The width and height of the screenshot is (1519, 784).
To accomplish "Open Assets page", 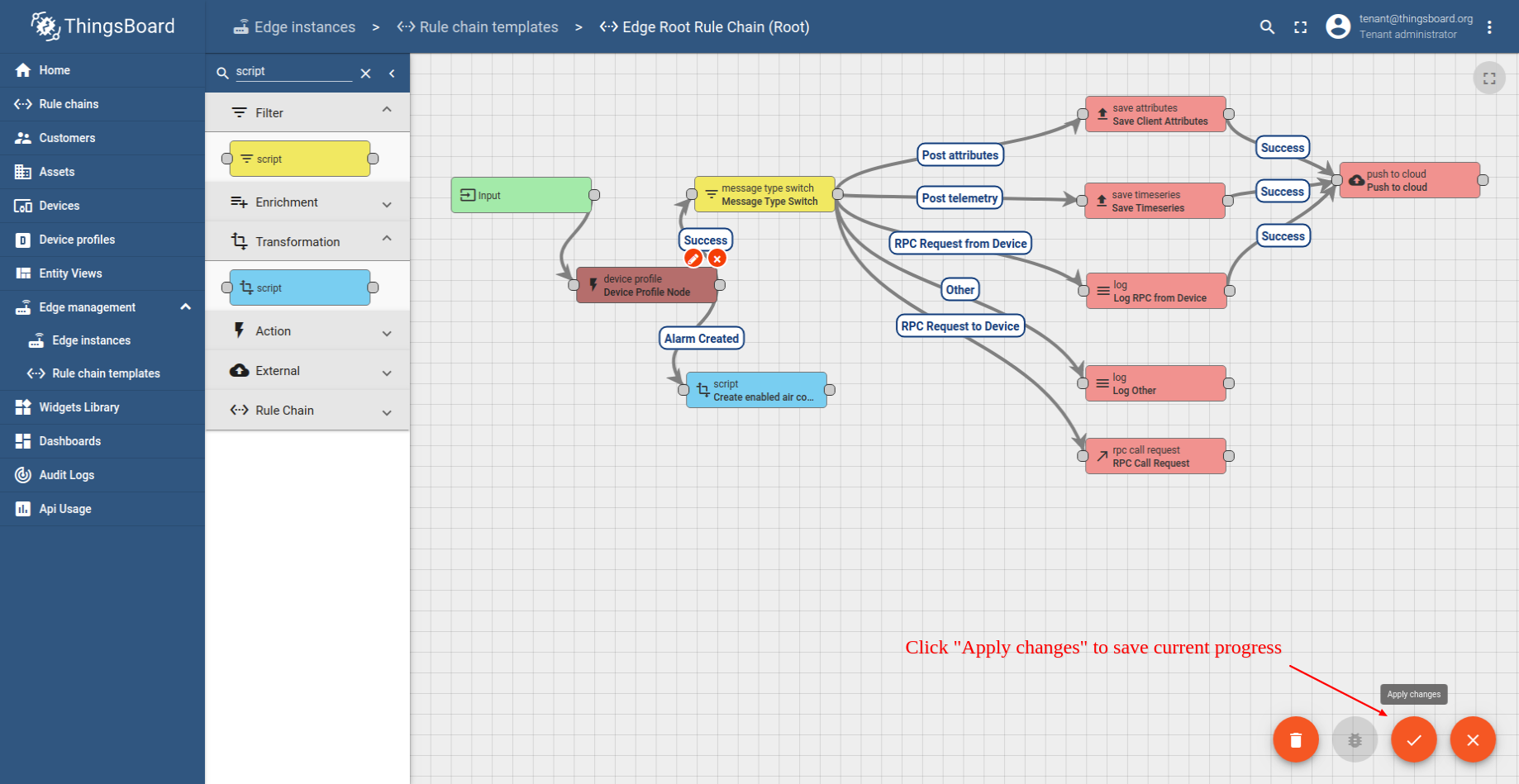I will [102, 172].
